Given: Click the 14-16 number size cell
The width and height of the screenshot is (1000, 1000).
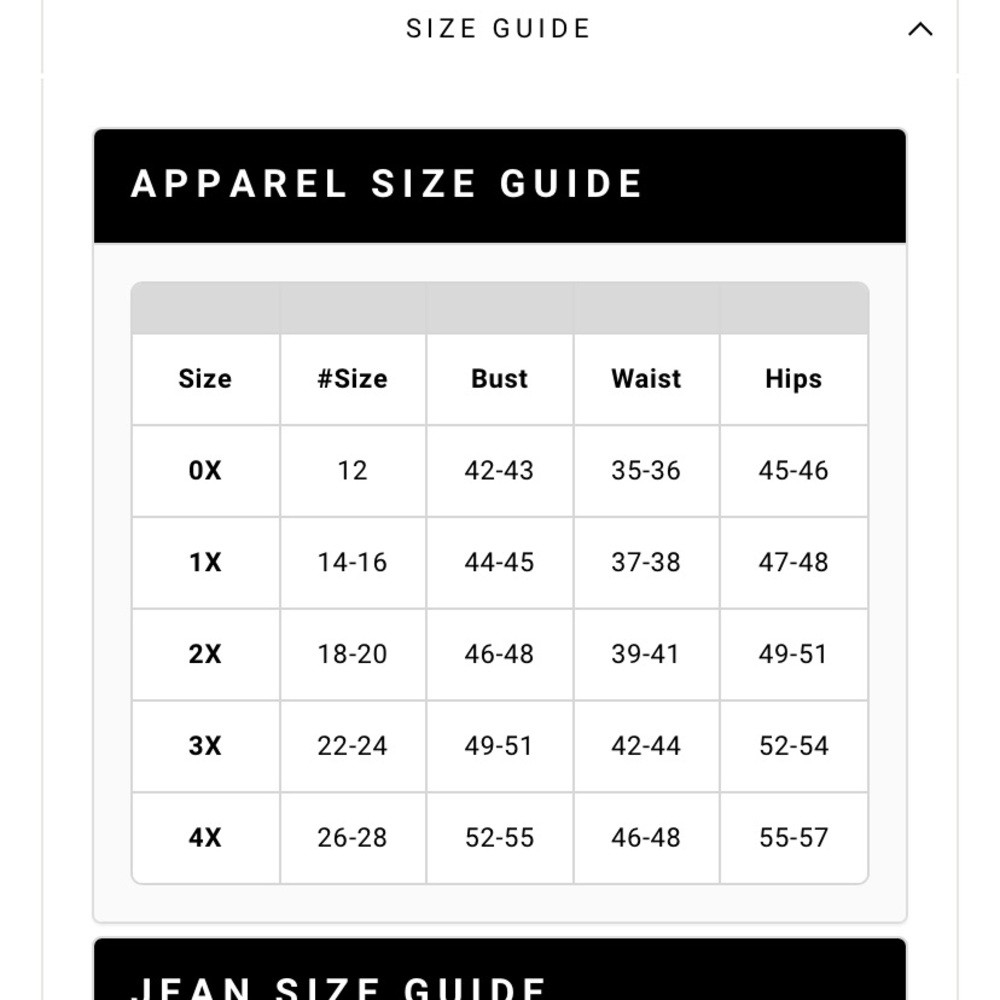Looking at the screenshot, I should (x=352, y=562).
